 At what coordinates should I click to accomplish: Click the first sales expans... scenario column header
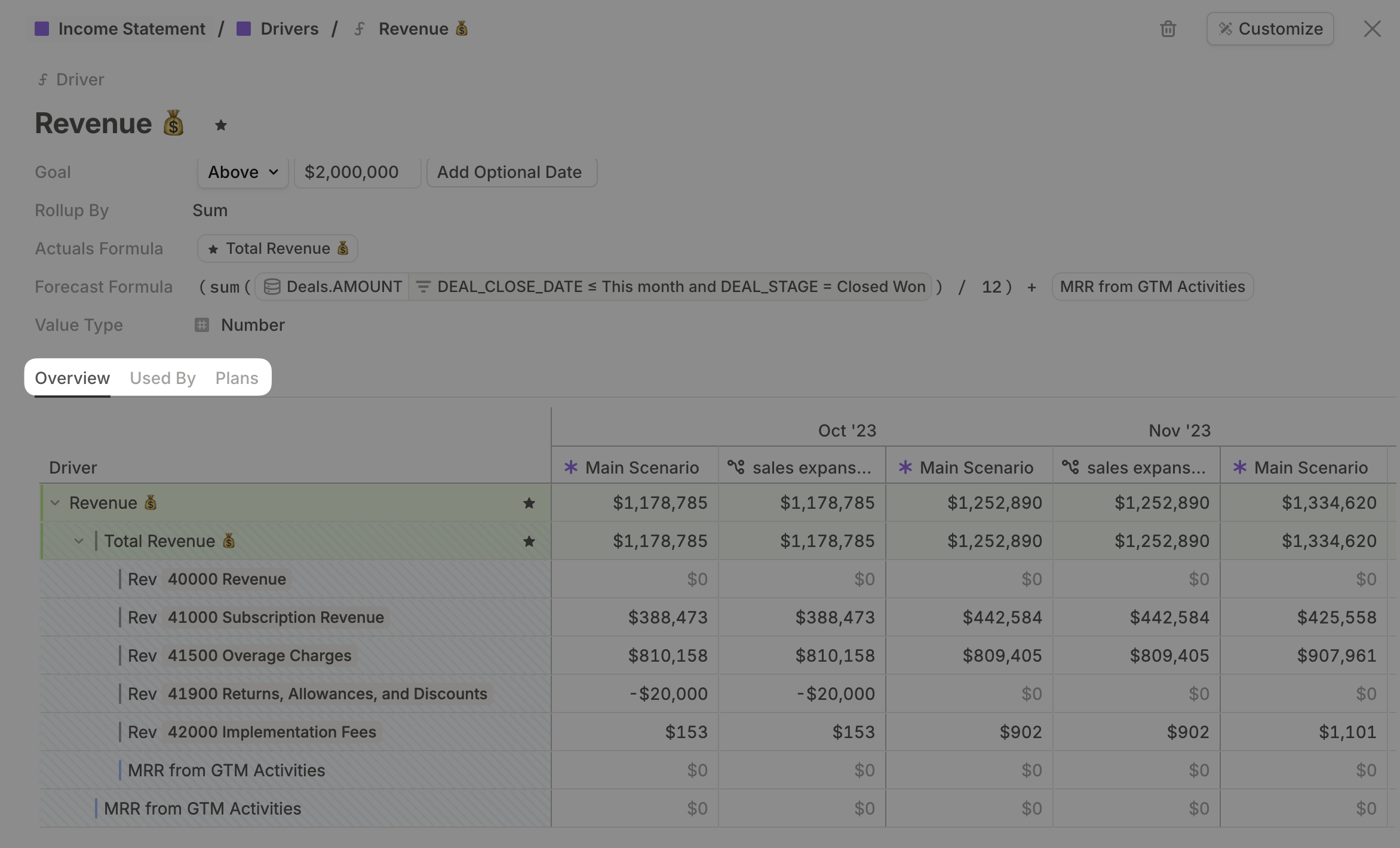802,467
